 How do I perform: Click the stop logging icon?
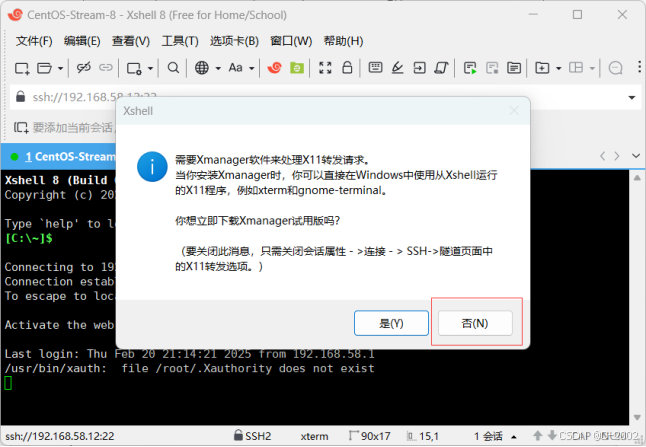(492, 68)
